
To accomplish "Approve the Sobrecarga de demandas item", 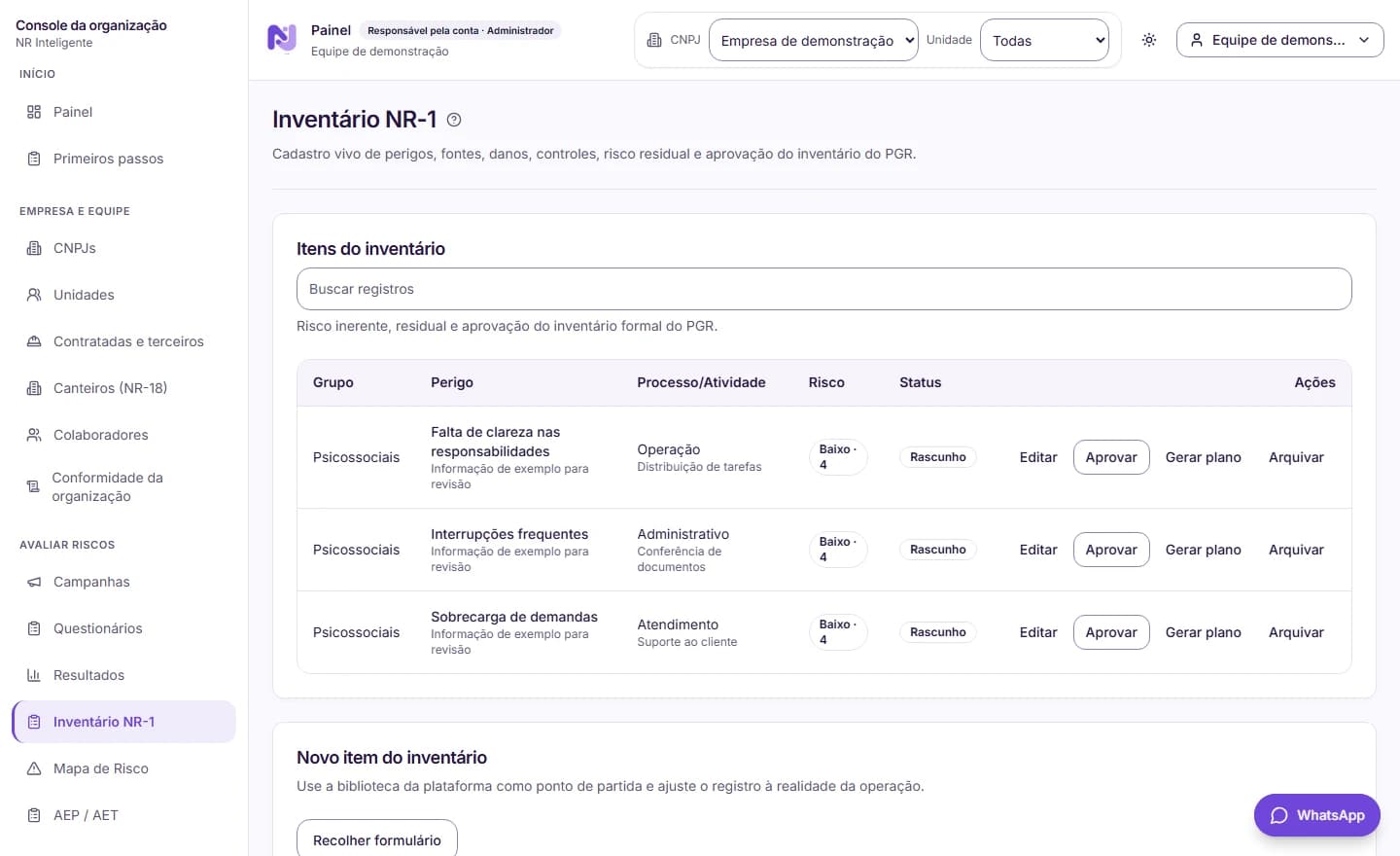I will (x=1111, y=632).
